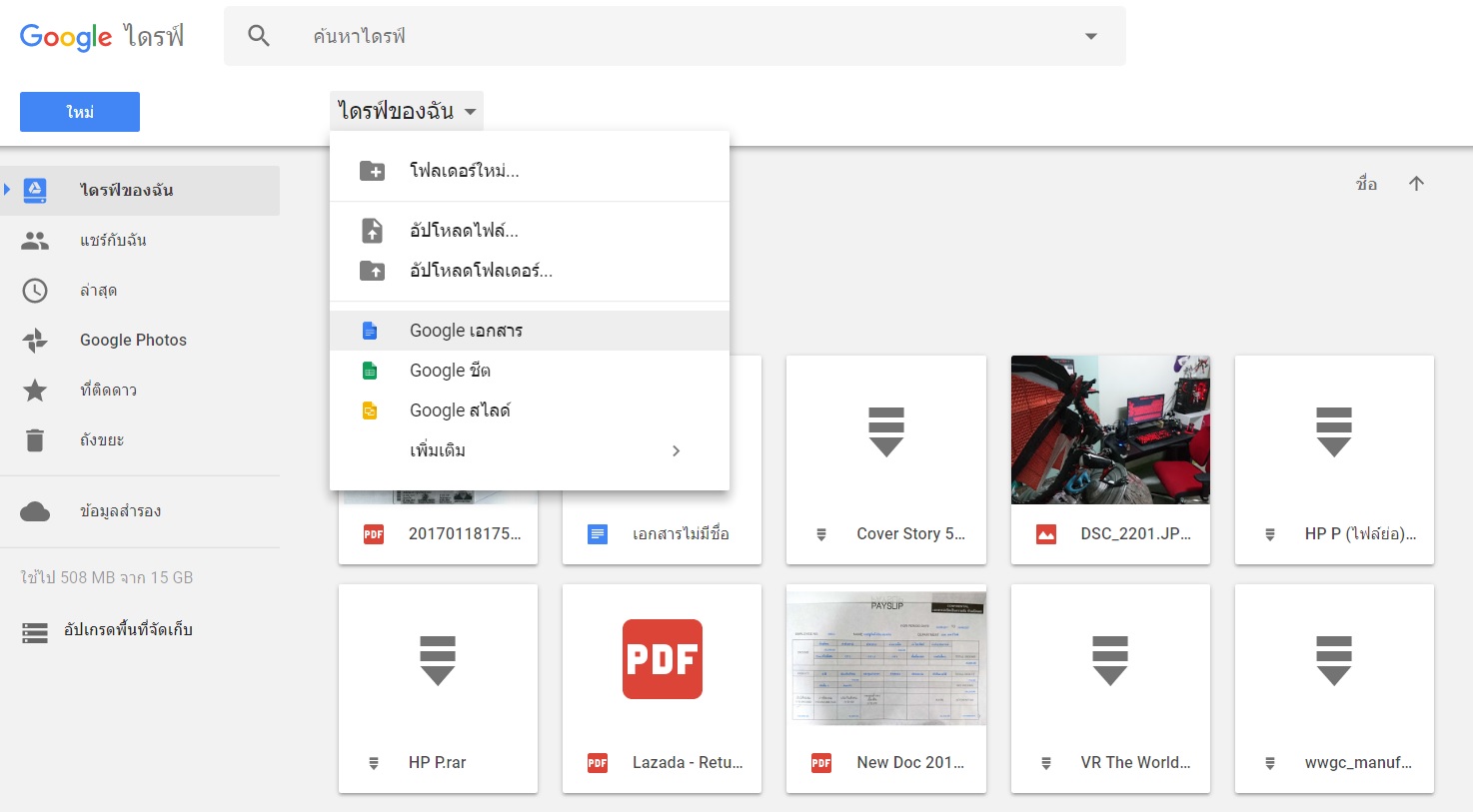Viewport: 1473px width, 812px height.
Task: Select Google เอกสาร from menu
Action: point(466,331)
